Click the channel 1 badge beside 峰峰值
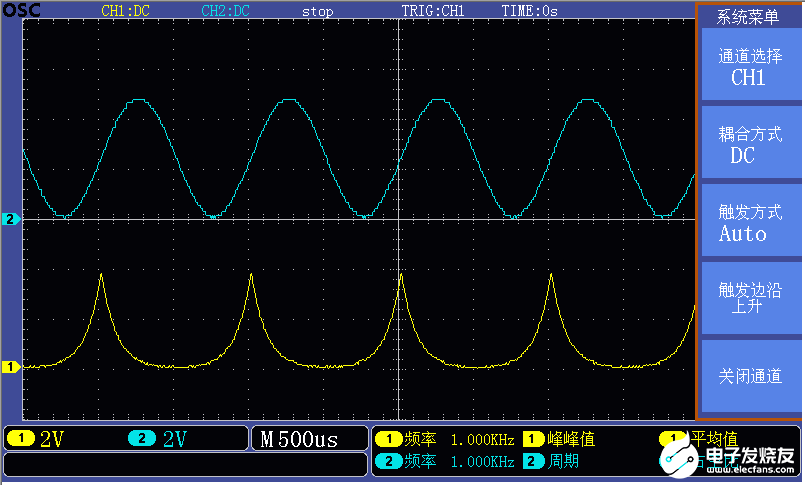805x485 pixels. [533, 439]
